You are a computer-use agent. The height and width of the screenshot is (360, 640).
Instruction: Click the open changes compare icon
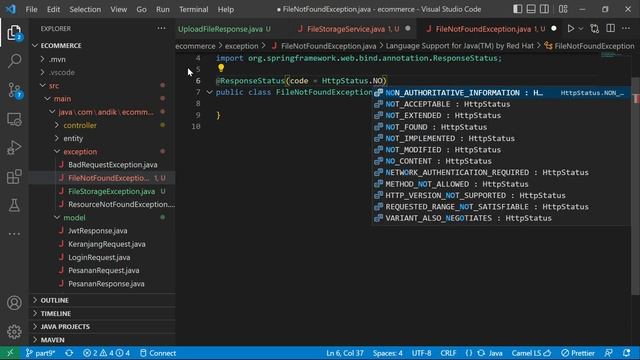click(595, 29)
